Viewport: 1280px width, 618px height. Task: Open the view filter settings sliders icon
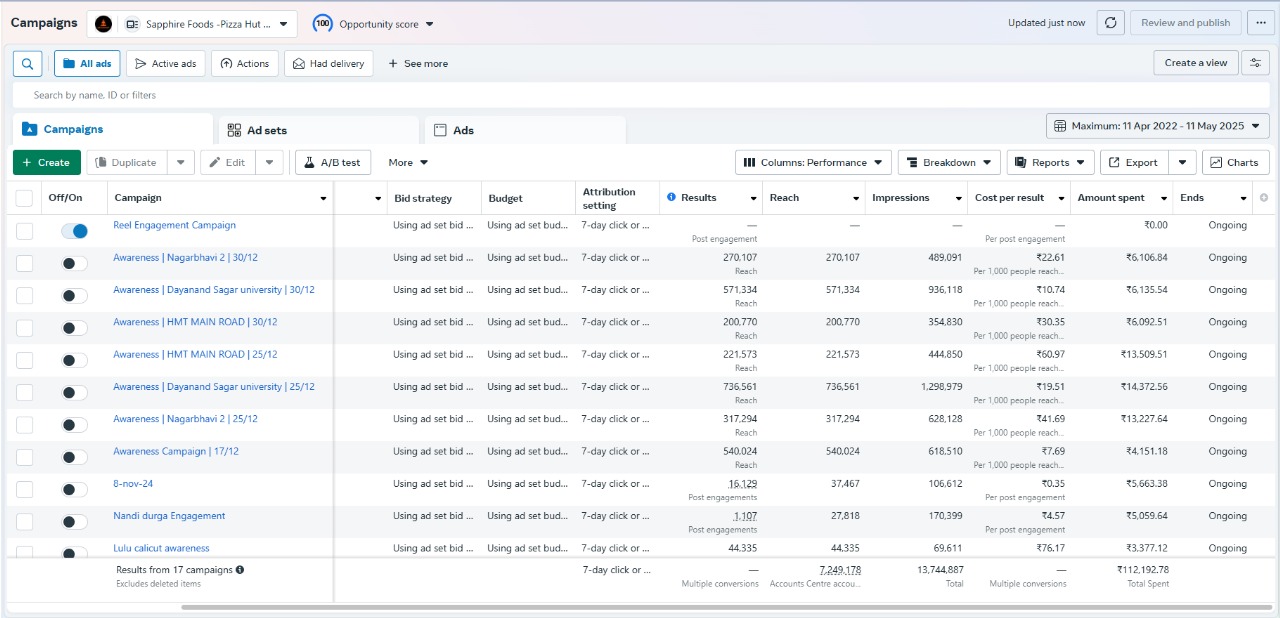(x=1255, y=63)
